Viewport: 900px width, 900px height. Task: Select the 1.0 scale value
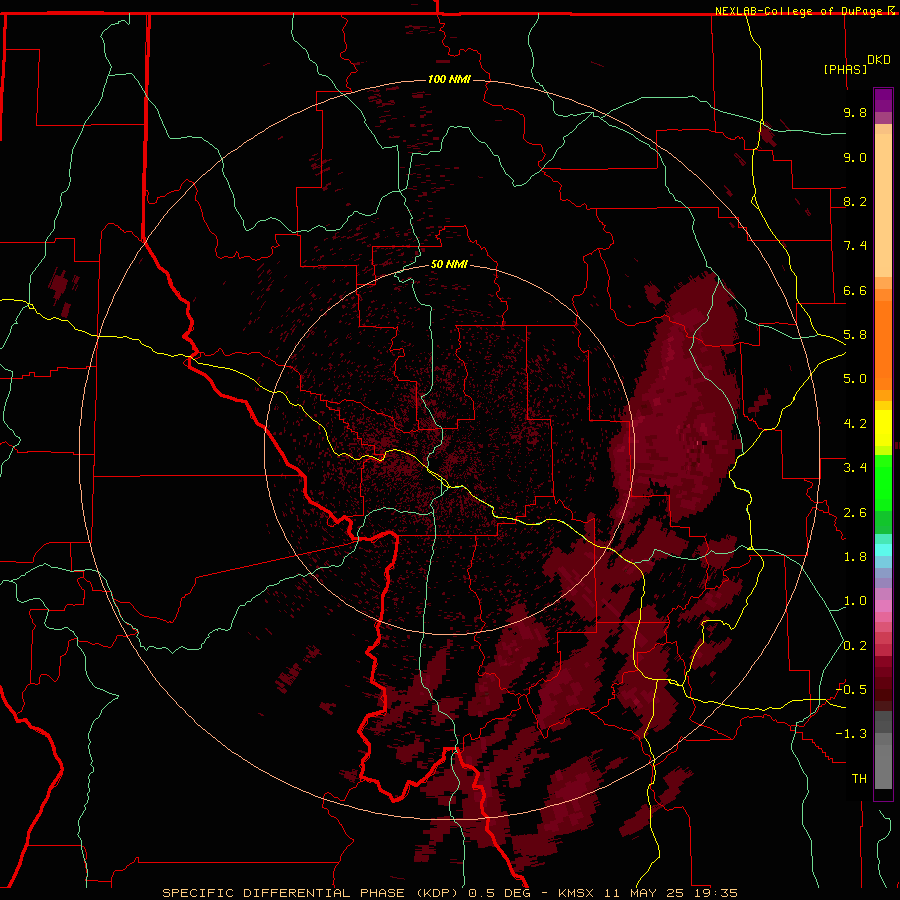[855, 601]
